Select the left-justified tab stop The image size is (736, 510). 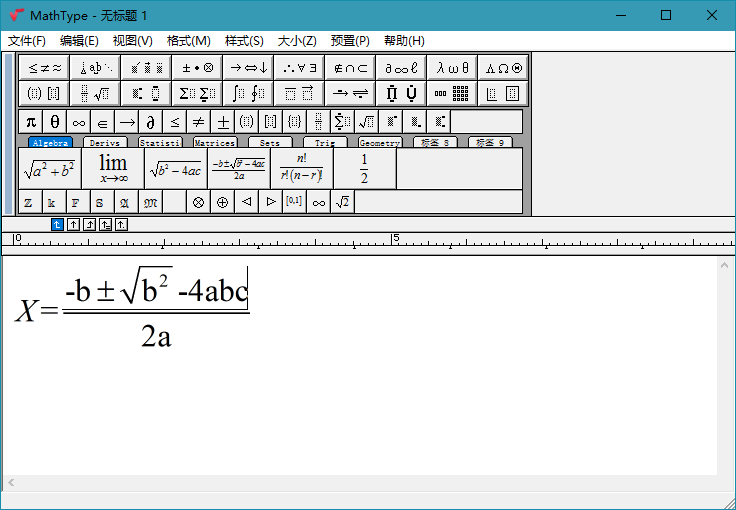(57, 225)
